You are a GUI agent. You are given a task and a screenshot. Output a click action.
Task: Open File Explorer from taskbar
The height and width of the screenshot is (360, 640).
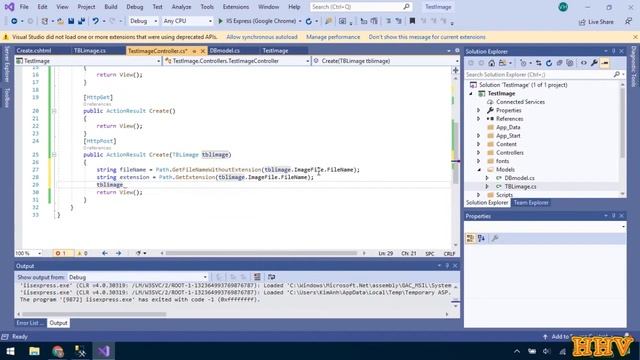[34, 351]
